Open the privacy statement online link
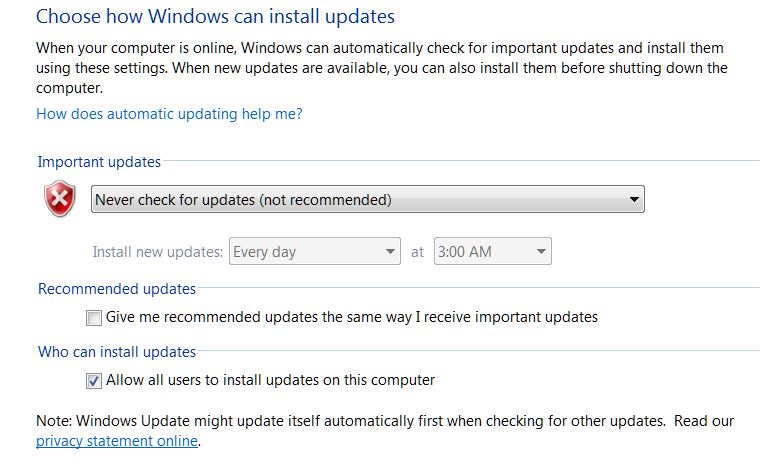 click(x=117, y=440)
